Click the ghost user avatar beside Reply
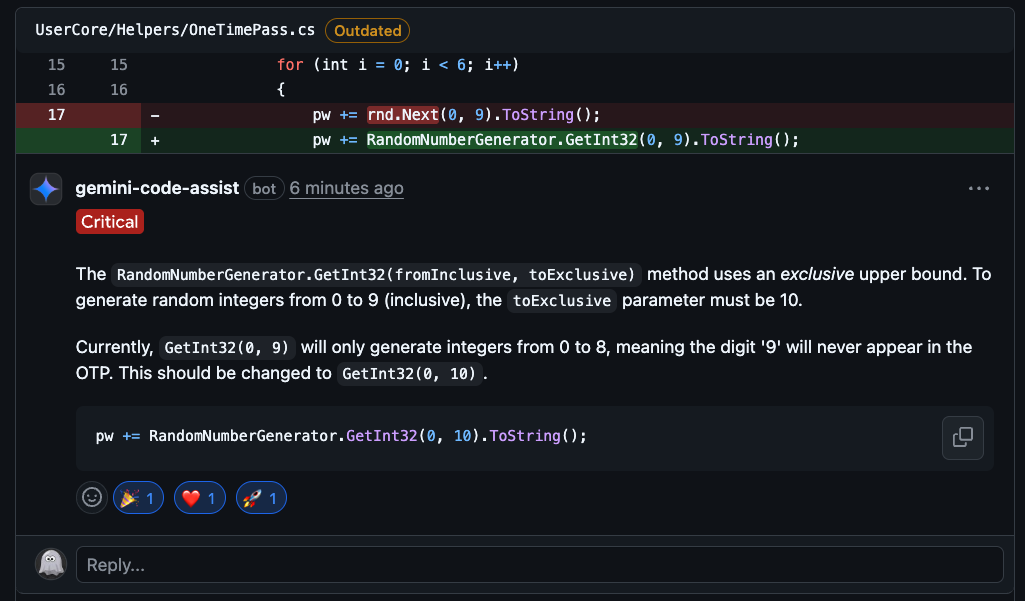1025x601 pixels. (x=50, y=564)
